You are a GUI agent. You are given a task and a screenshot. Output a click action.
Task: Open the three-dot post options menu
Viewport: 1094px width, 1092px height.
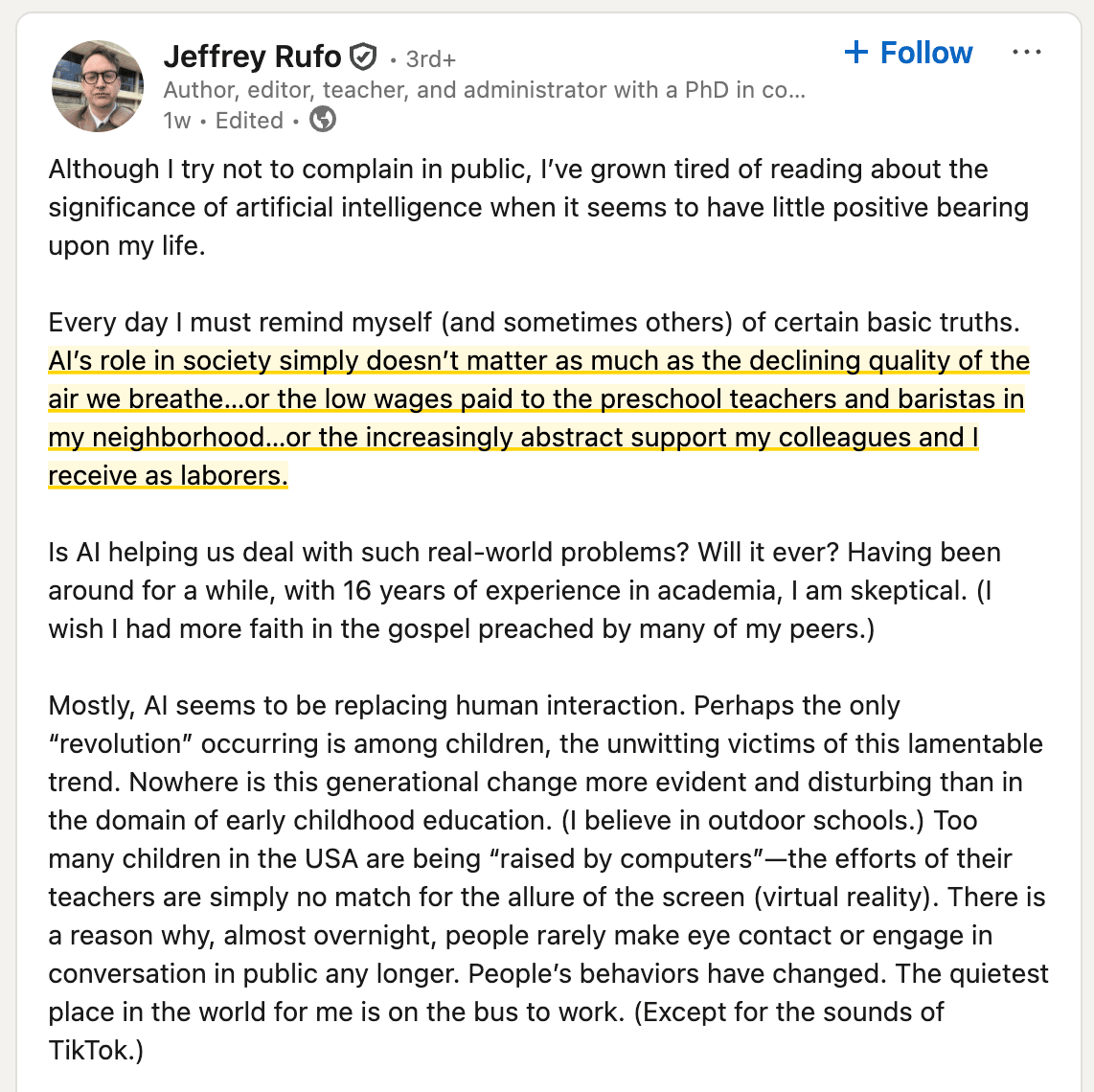[1026, 53]
